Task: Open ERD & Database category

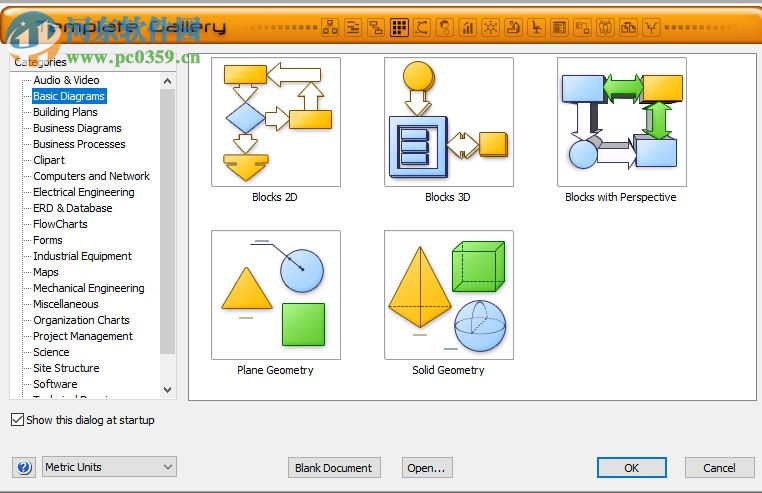Action: pyautogui.click(x=72, y=208)
